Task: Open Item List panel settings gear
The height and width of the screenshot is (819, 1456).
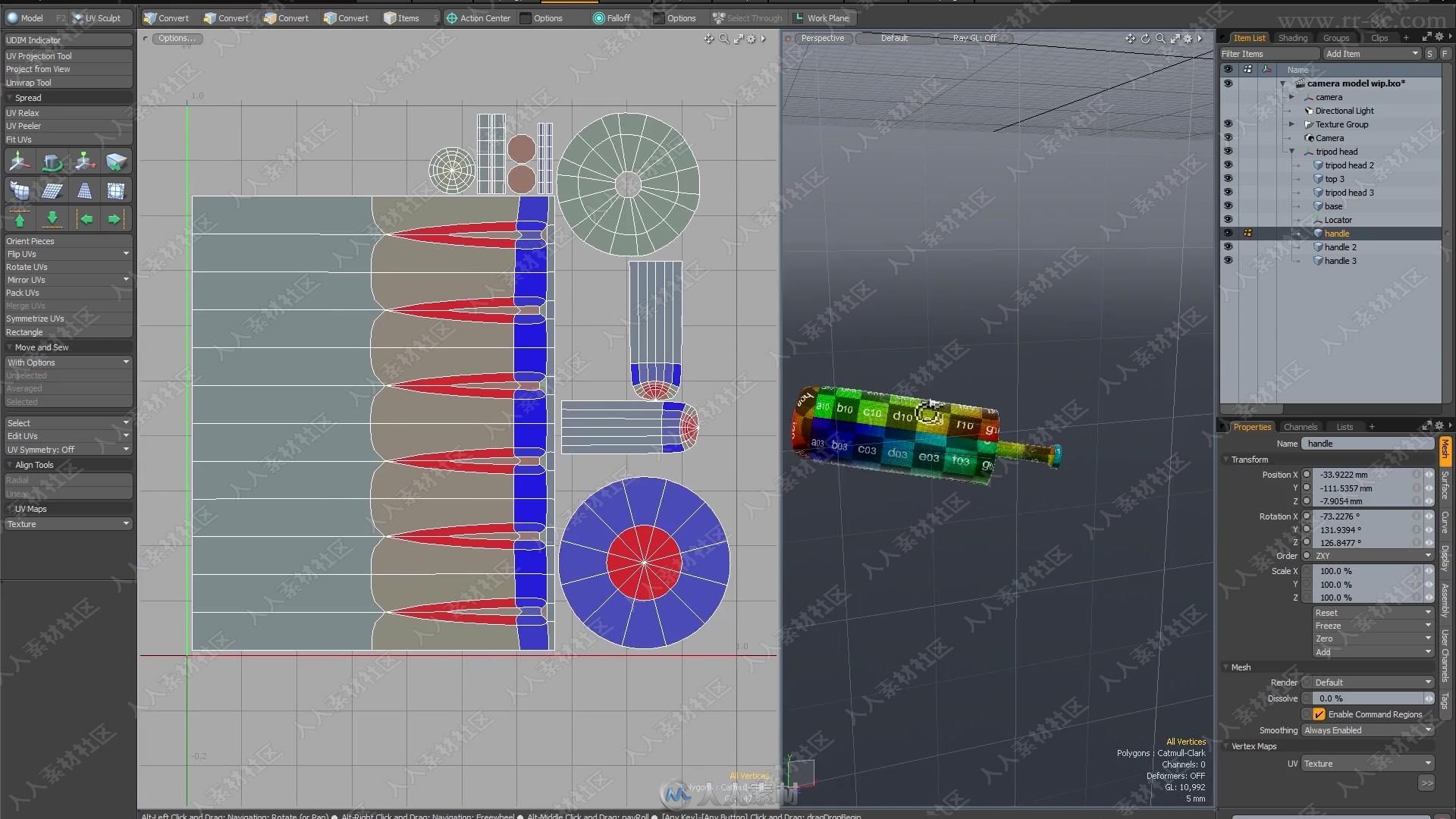Action: pyautogui.click(x=1439, y=37)
